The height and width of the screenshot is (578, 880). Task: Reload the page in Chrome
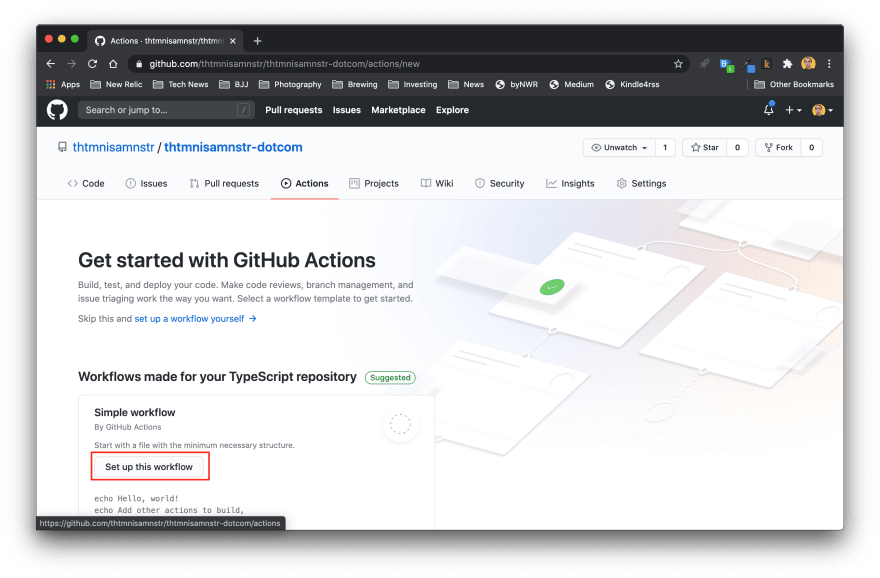point(91,63)
